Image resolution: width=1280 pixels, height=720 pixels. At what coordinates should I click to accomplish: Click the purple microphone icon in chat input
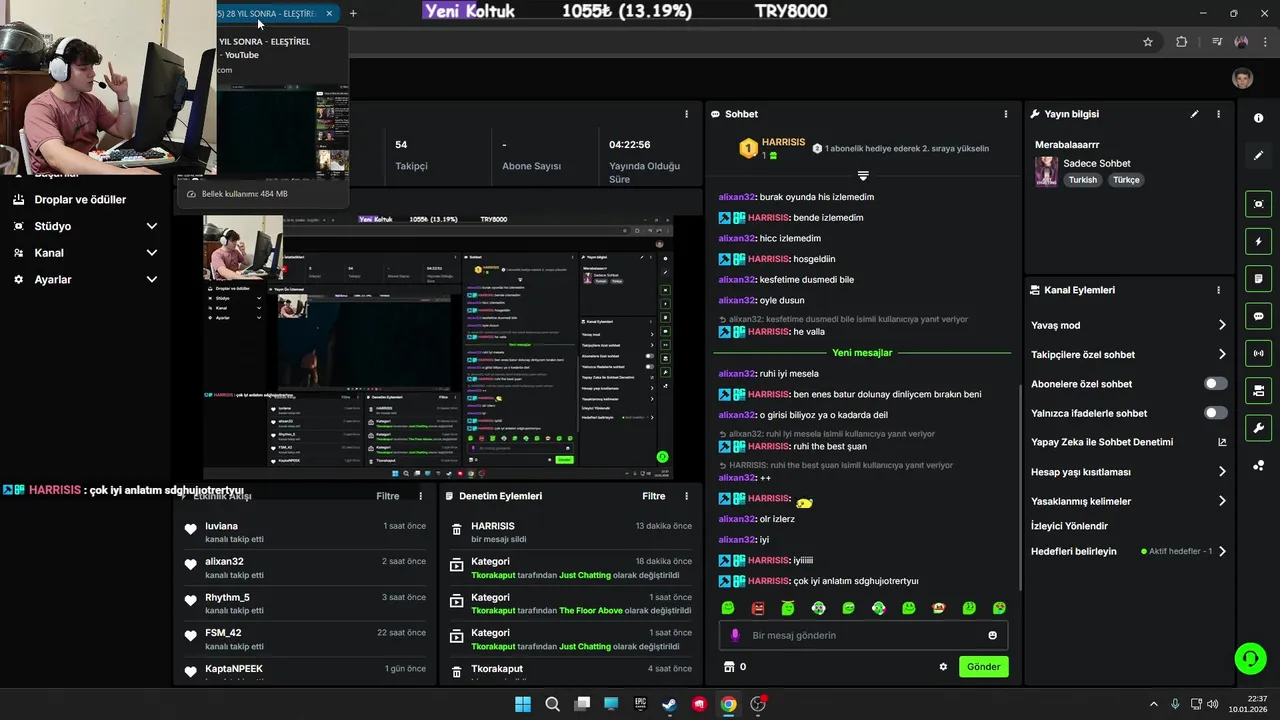tap(735, 635)
